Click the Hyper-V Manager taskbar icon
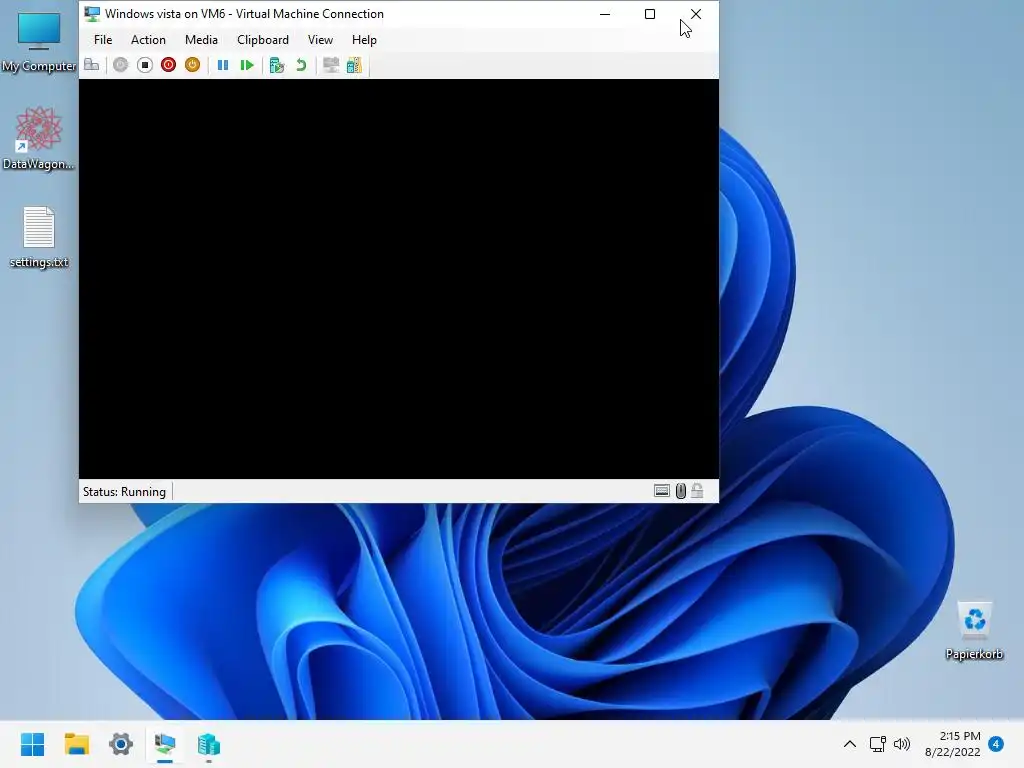Image resolution: width=1024 pixels, height=768 pixels. pos(209,744)
